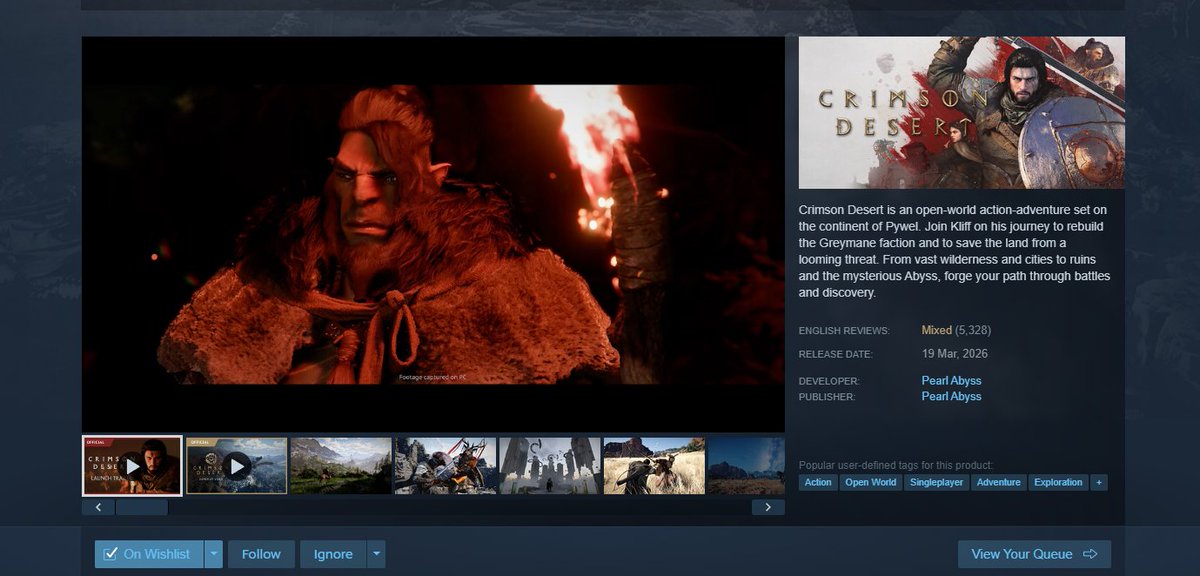Select the partially visible last screenshot thumbnail
The width and height of the screenshot is (1200, 576).
tap(746, 466)
